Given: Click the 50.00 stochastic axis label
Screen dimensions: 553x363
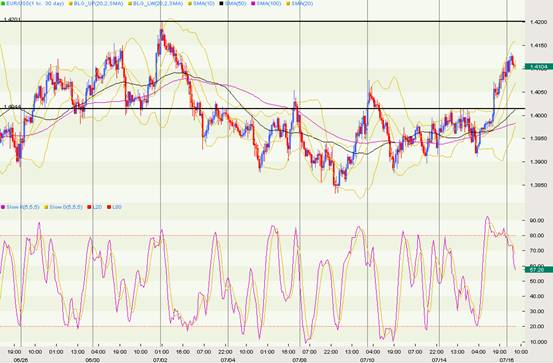Looking at the screenshot, I should tap(537, 281).
